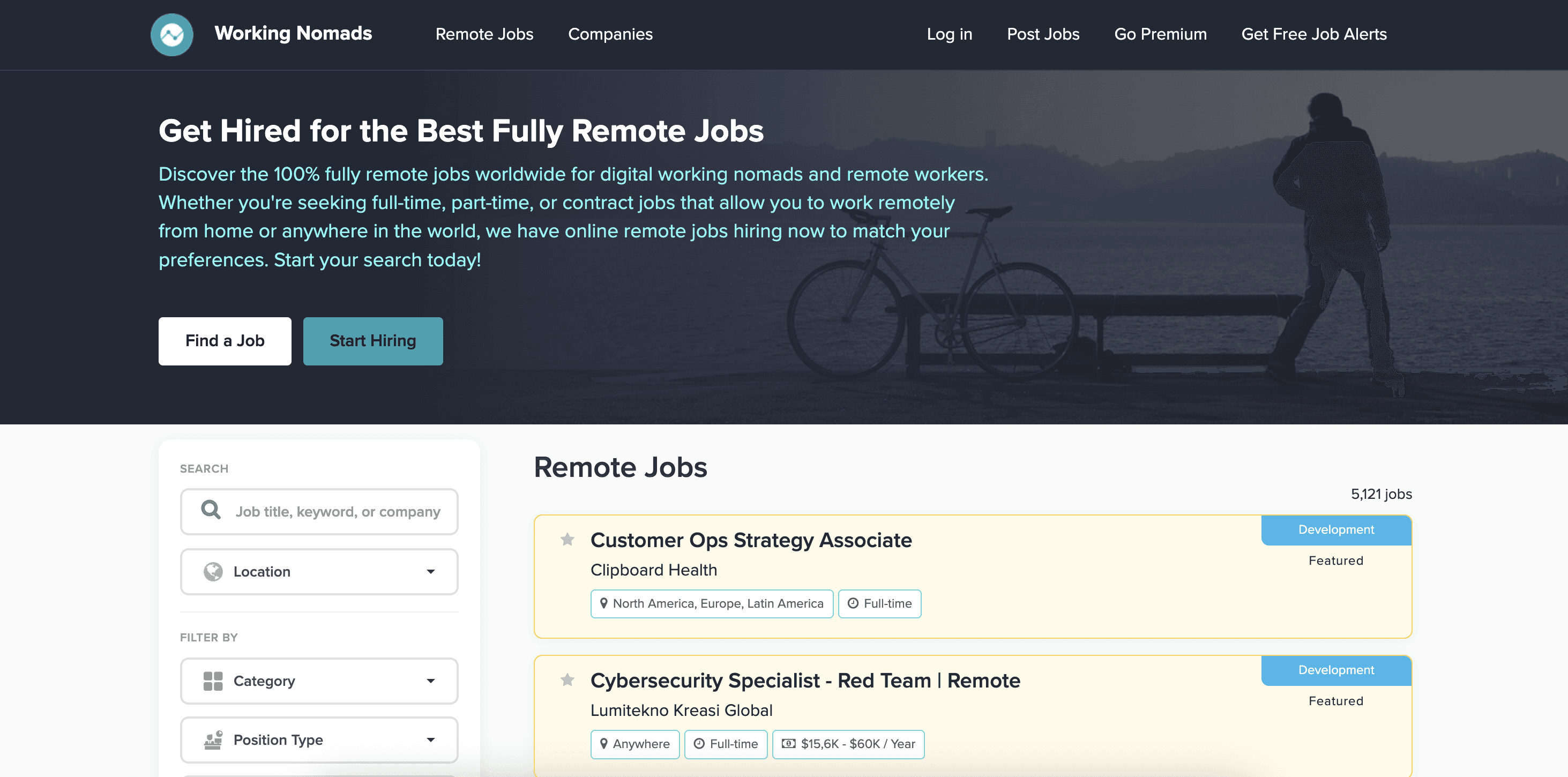Bookmark the Customer Ops Strategy Associate job
Image resolution: width=1568 pixels, height=777 pixels.
pos(568,540)
